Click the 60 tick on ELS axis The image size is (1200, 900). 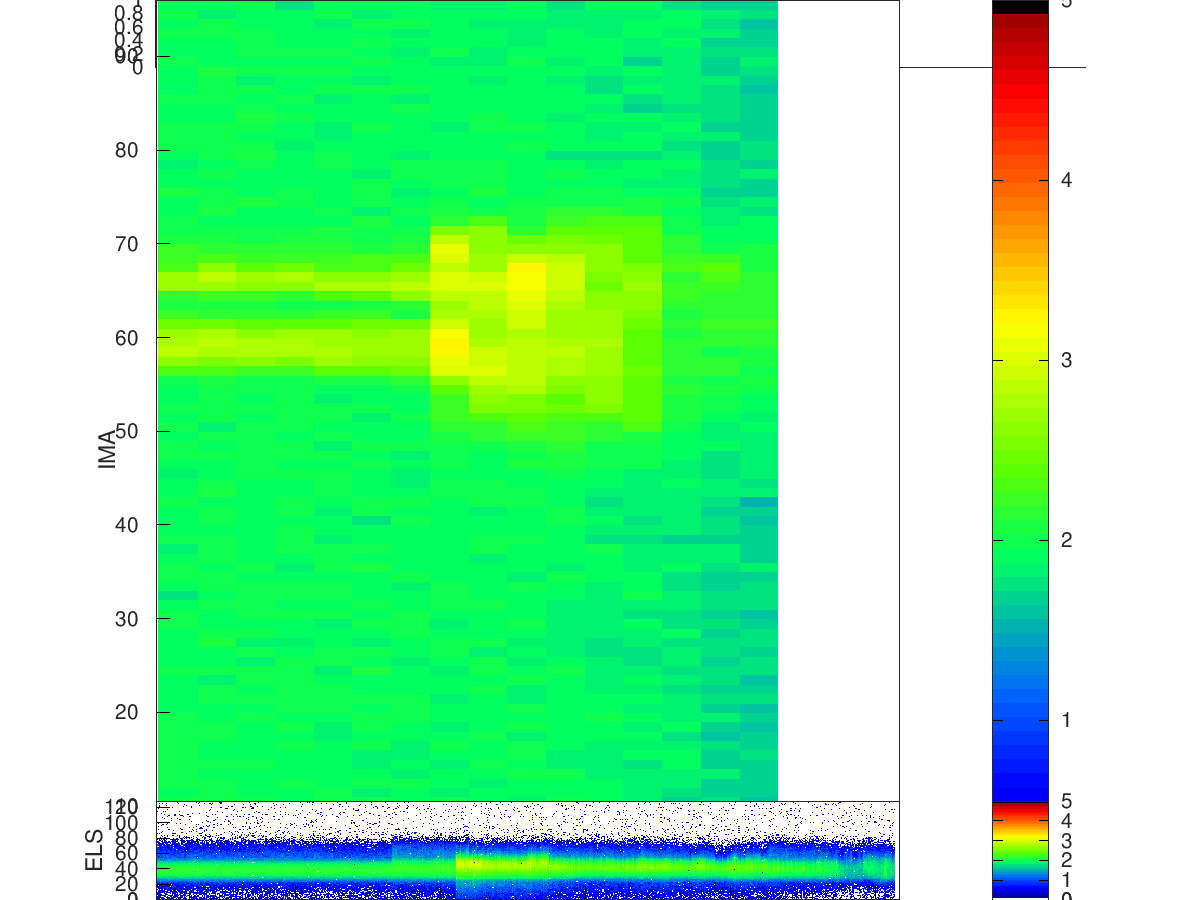127,853
